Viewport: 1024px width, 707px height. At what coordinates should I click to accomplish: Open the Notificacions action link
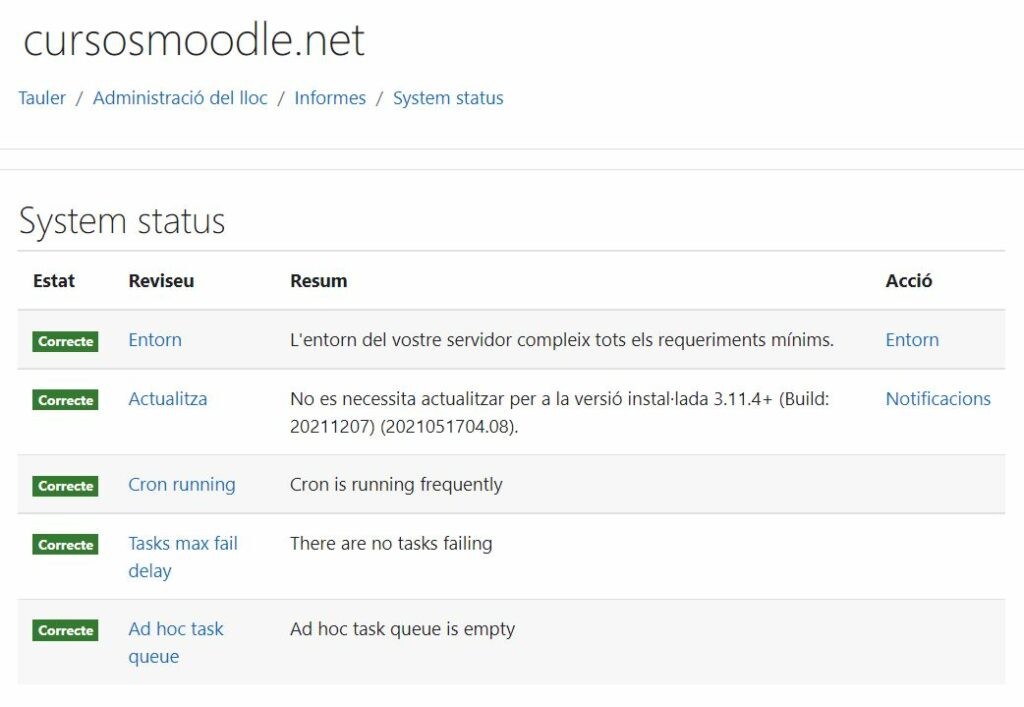click(x=938, y=398)
